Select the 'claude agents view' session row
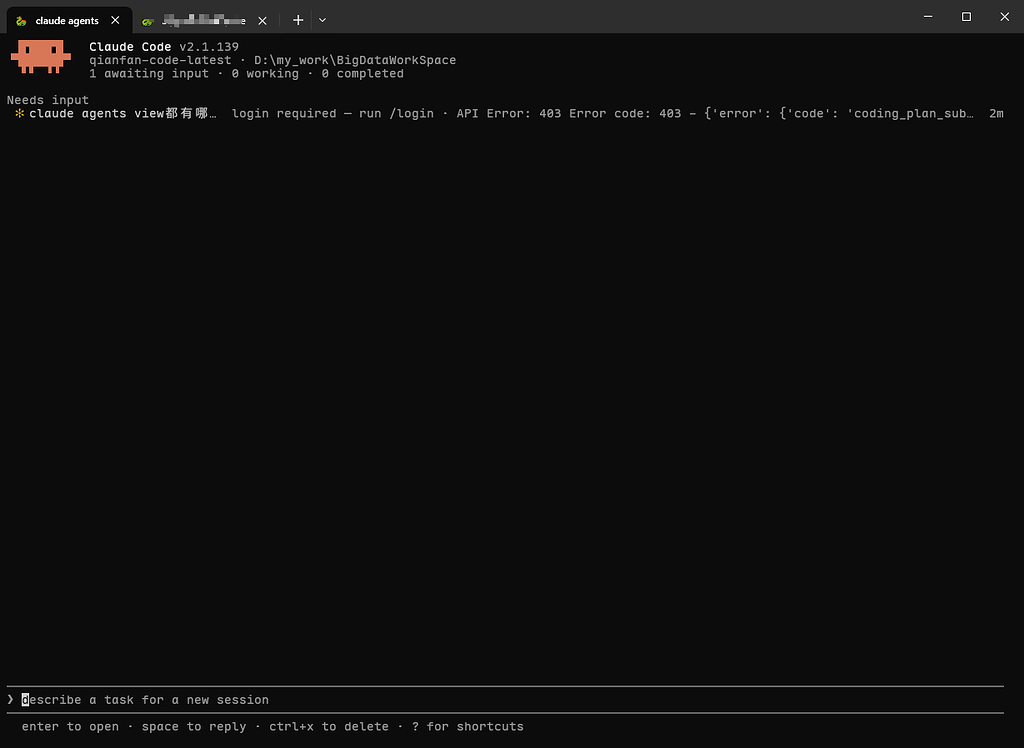Image resolution: width=1024 pixels, height=748 pixels. [x=505, y=114]
